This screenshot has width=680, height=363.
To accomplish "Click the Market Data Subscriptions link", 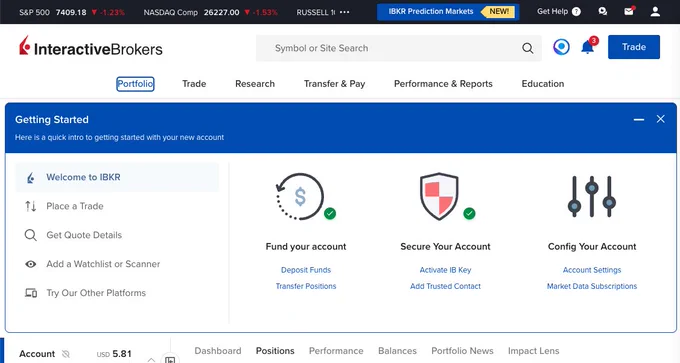I will pos(592,286).
